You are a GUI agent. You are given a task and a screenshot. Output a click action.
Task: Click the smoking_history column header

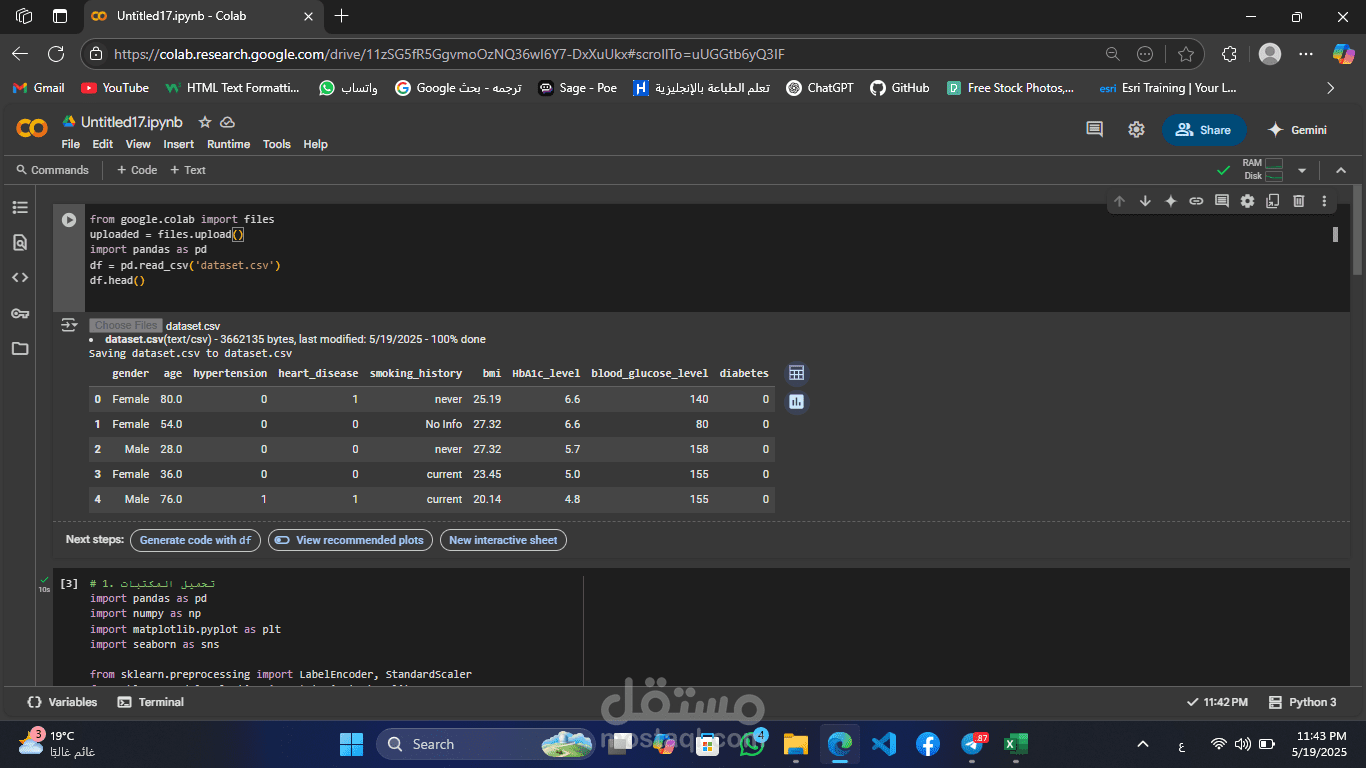[416, 373]
